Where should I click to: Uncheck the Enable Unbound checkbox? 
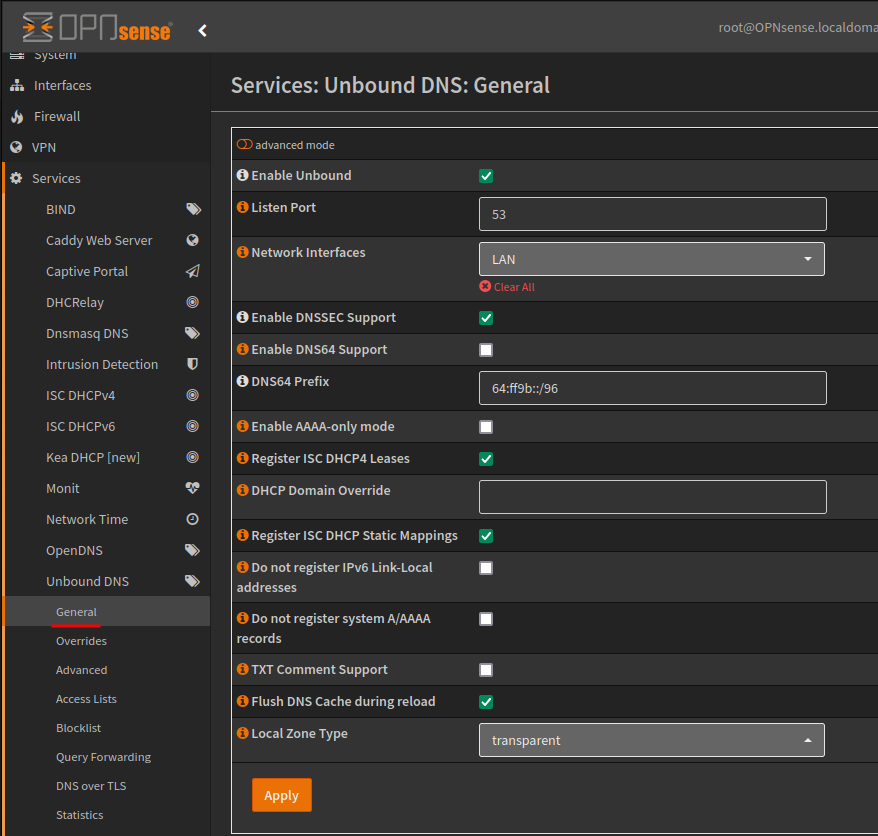(486, 176)
